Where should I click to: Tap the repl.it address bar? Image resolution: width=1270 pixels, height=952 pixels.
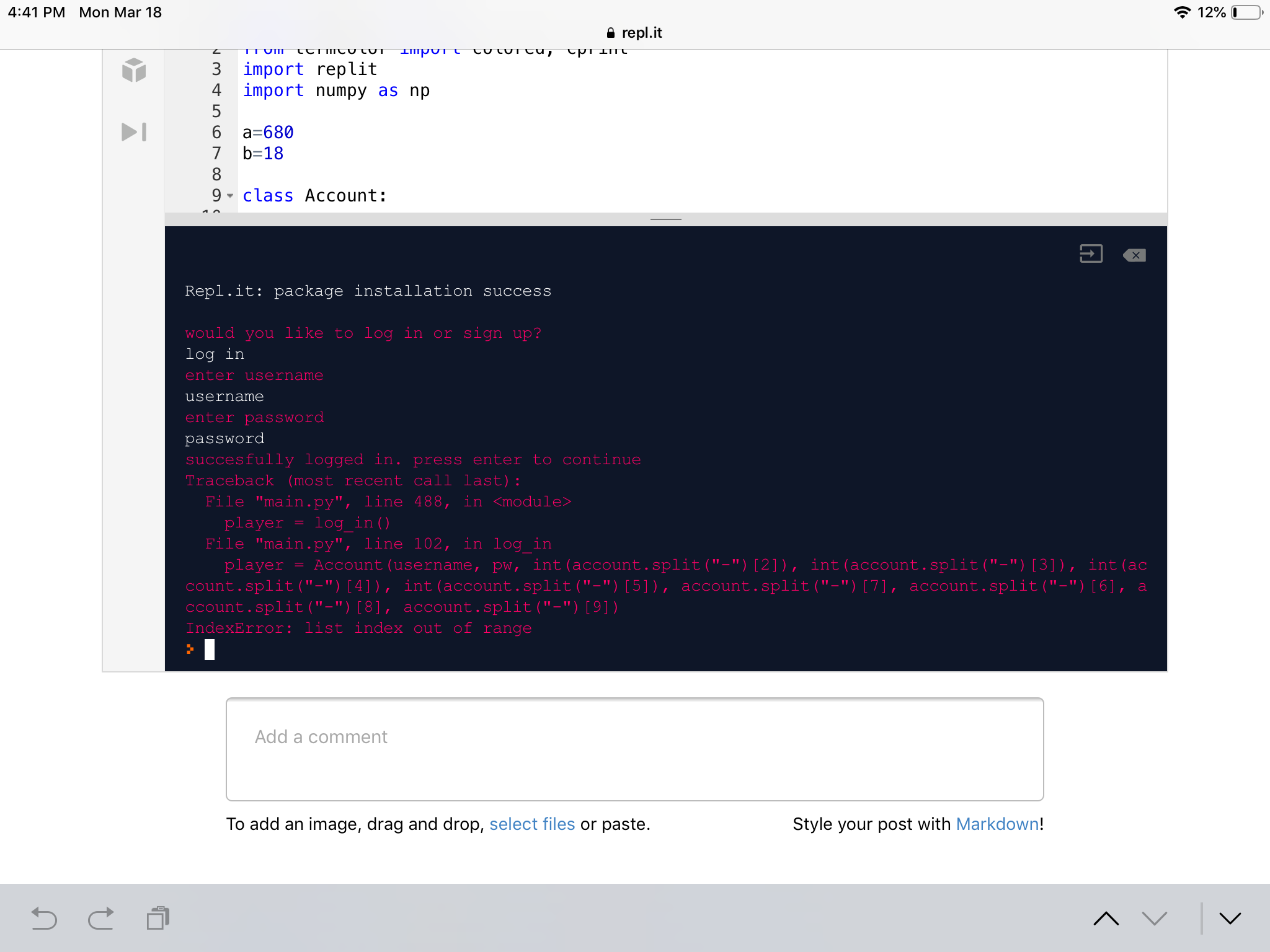tap(635, 33)
